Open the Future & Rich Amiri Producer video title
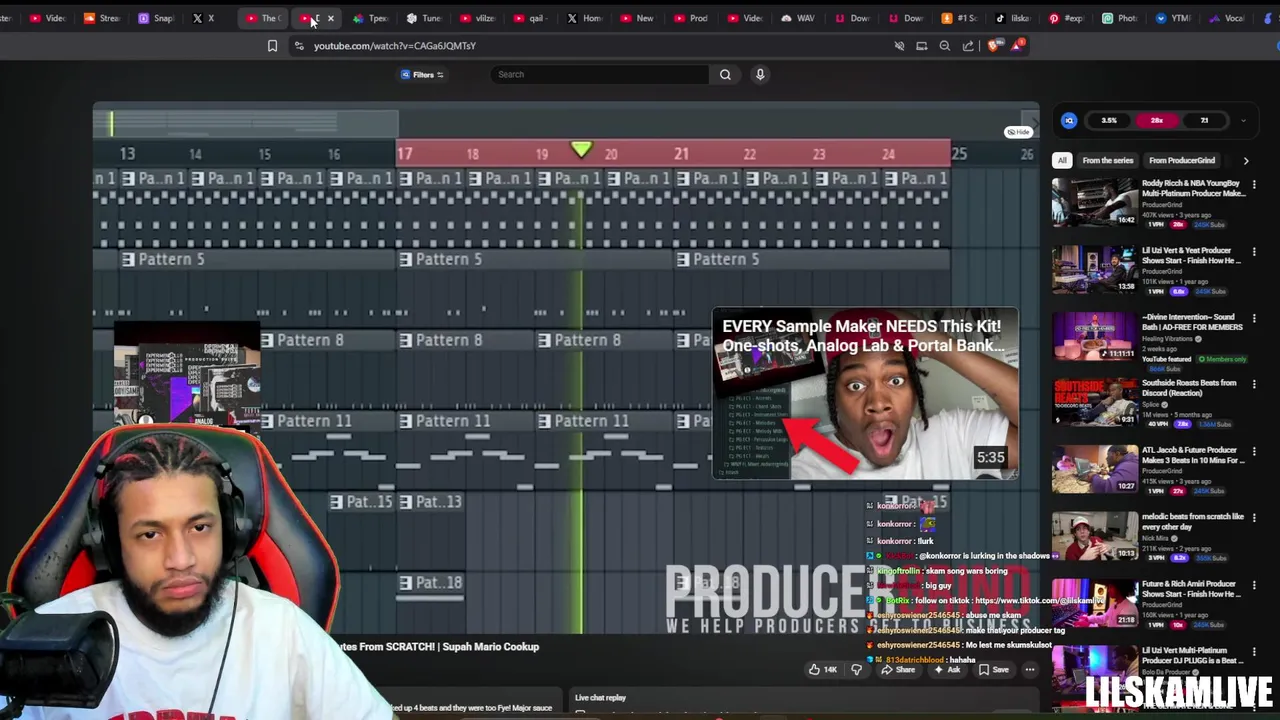The image size is (1280, 720). (x=1191, y=588)
